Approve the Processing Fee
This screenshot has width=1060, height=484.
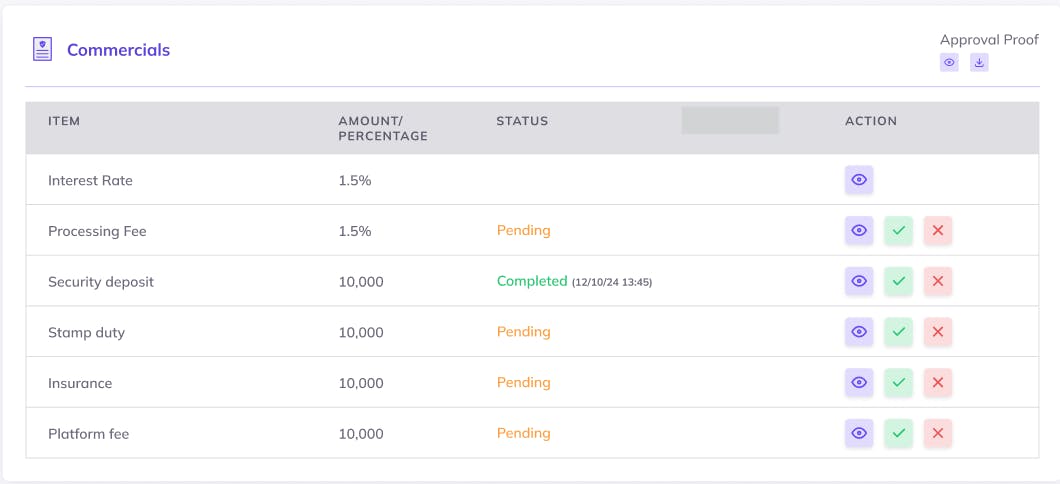point(898,230)
